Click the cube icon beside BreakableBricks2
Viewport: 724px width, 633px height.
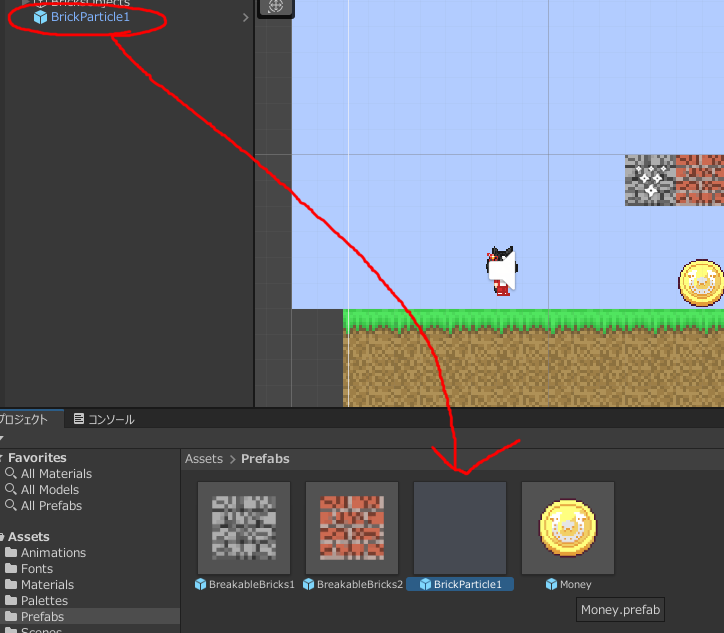(x=308, y=584)
